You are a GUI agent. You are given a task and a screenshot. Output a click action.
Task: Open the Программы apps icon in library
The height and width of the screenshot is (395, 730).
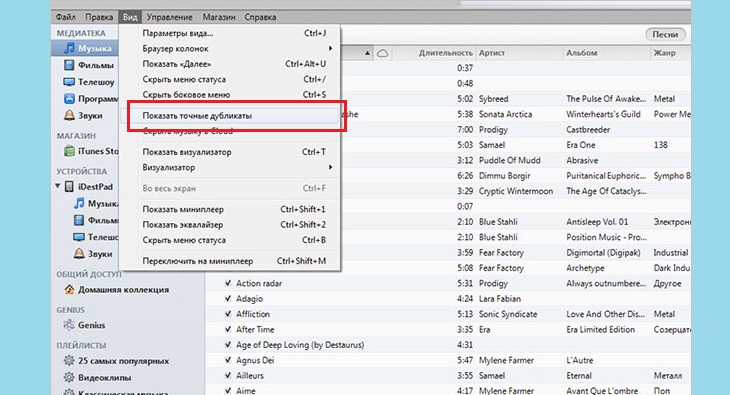click(x=69, y=99)
